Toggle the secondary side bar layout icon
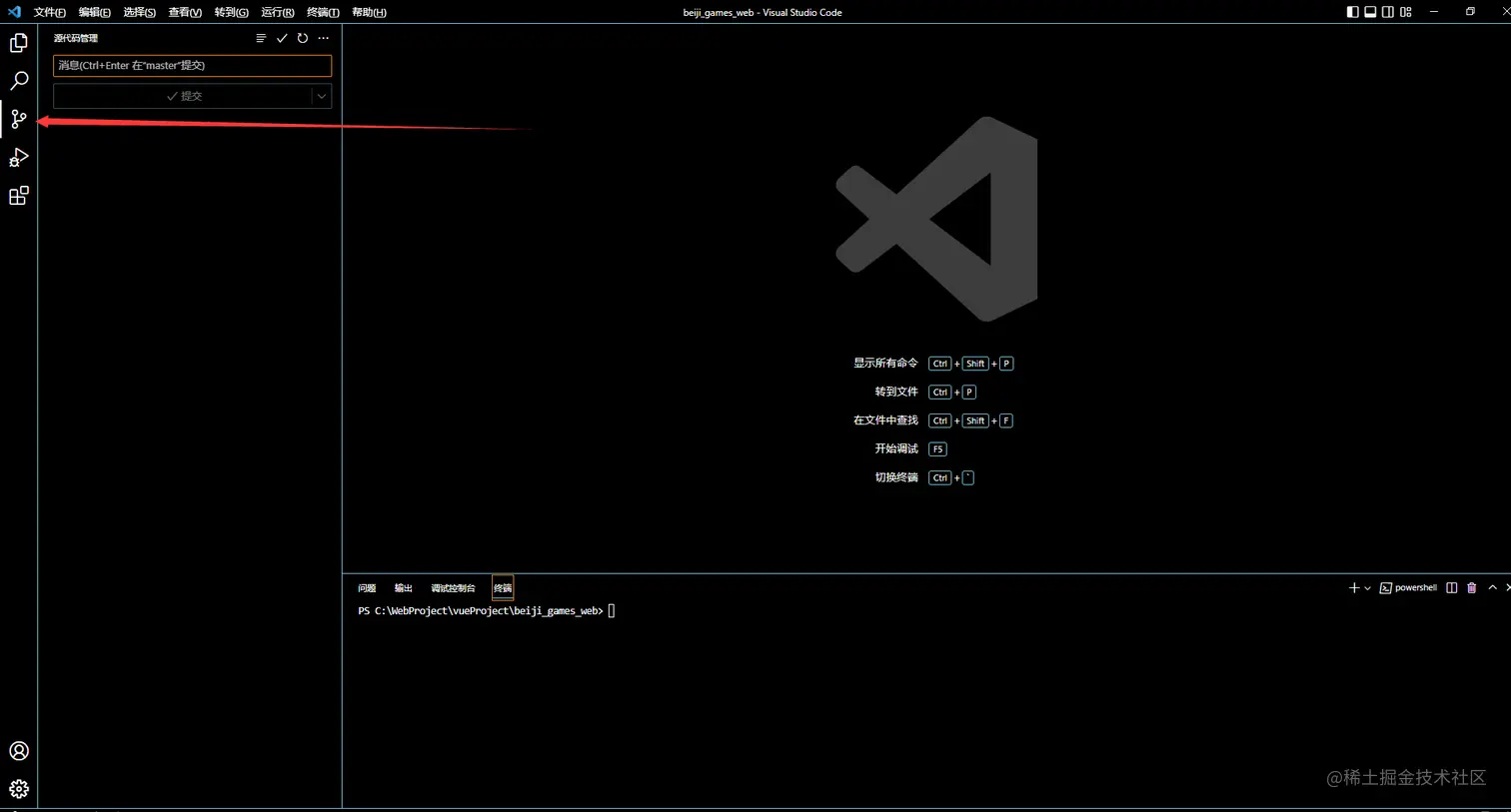 click(x=1388, y=12)
